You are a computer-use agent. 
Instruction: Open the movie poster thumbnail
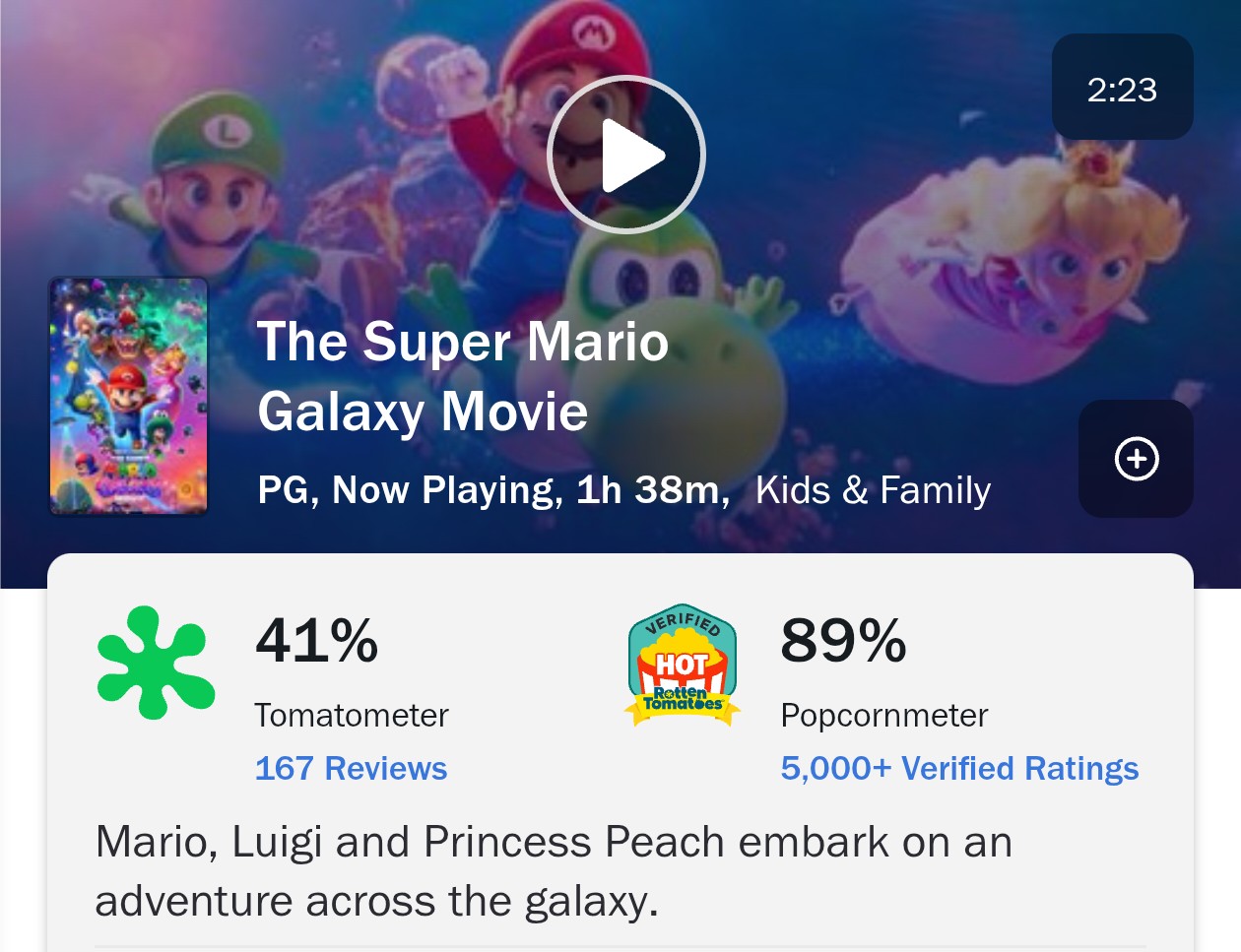pyautogui.click(x=129, y=396)
